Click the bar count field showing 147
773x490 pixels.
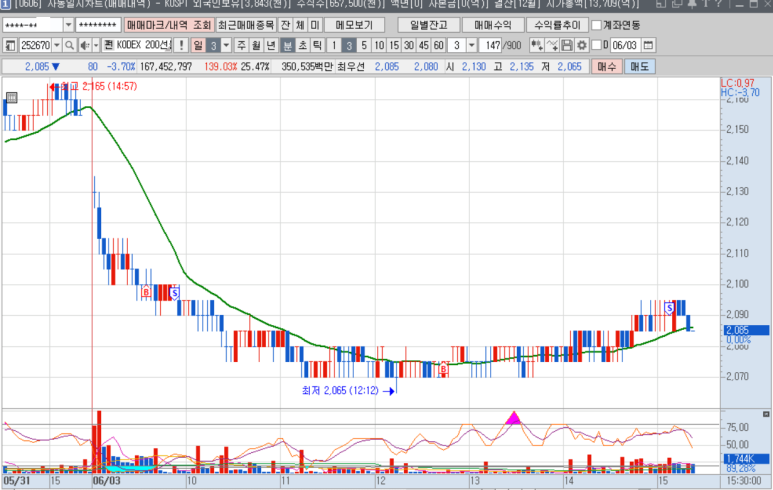491,45
